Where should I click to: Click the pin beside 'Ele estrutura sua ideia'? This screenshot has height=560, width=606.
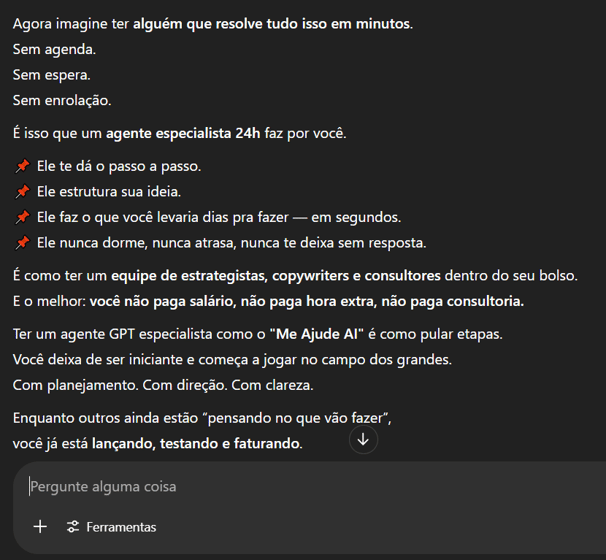(22, 192)
